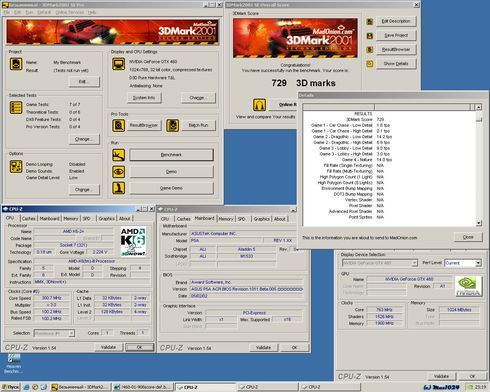Select CPU tab in the middle CPU-Z window
Viewport: 490px width, 392px height.
(x=165, y=219)
